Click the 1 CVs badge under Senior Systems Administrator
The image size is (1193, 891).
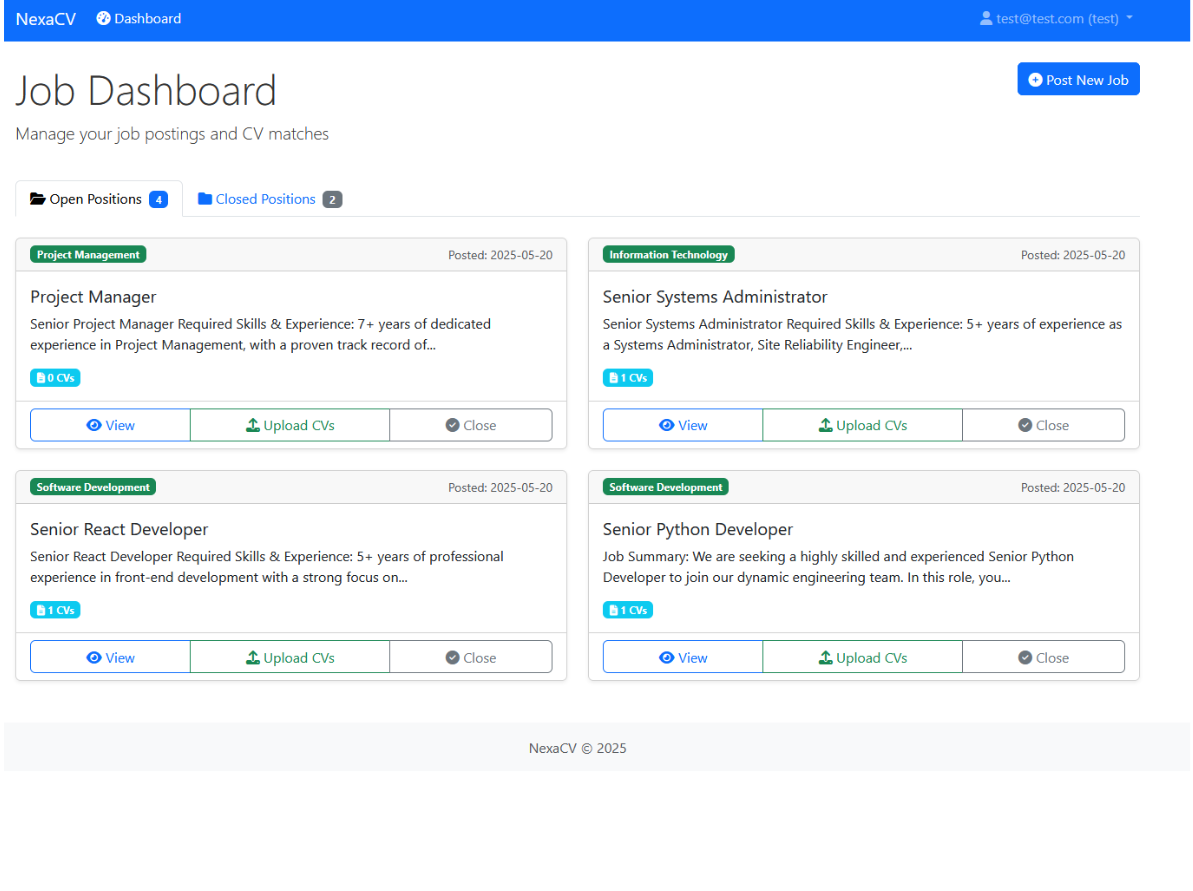click(x=627, y=377)
